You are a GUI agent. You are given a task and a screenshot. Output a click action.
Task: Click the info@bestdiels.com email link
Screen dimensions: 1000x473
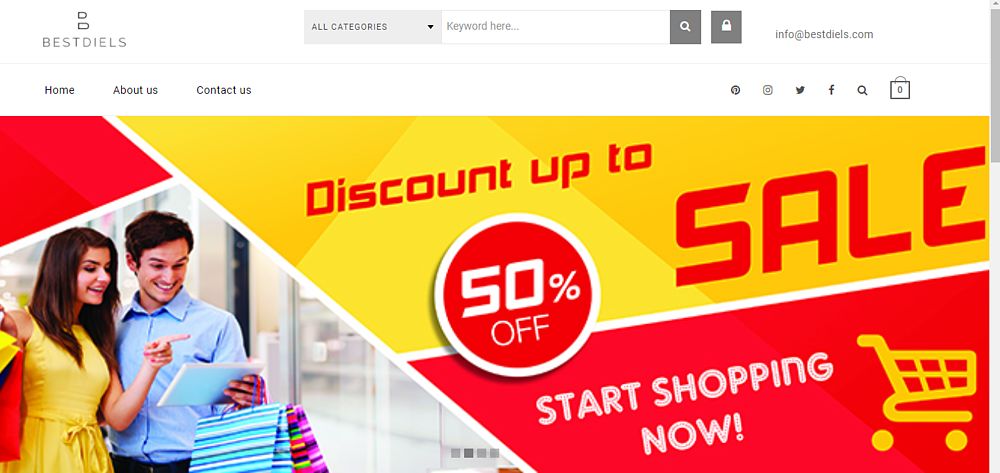pos(824,34)
